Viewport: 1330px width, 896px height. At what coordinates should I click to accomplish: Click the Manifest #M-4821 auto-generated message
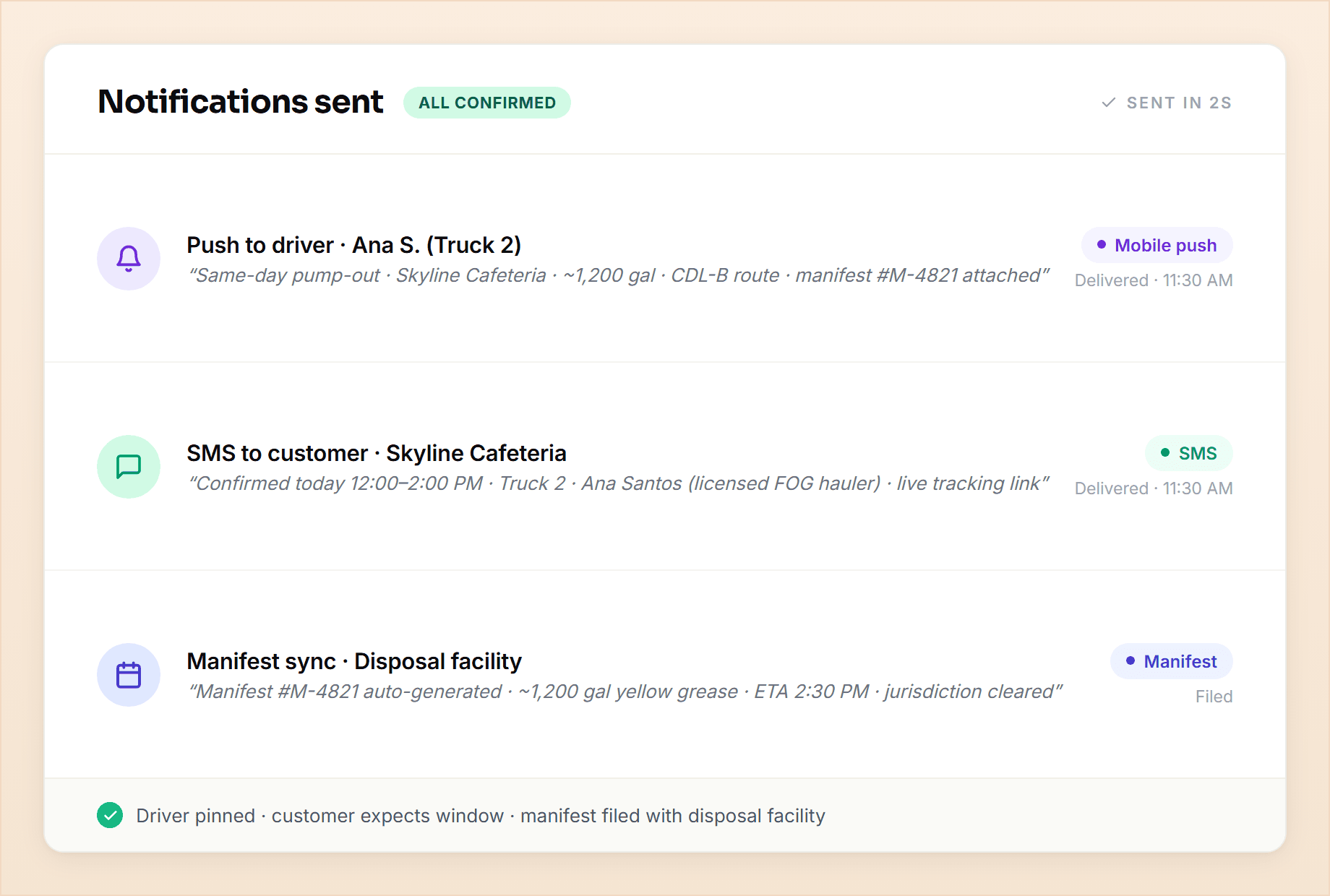click(625, 692)
